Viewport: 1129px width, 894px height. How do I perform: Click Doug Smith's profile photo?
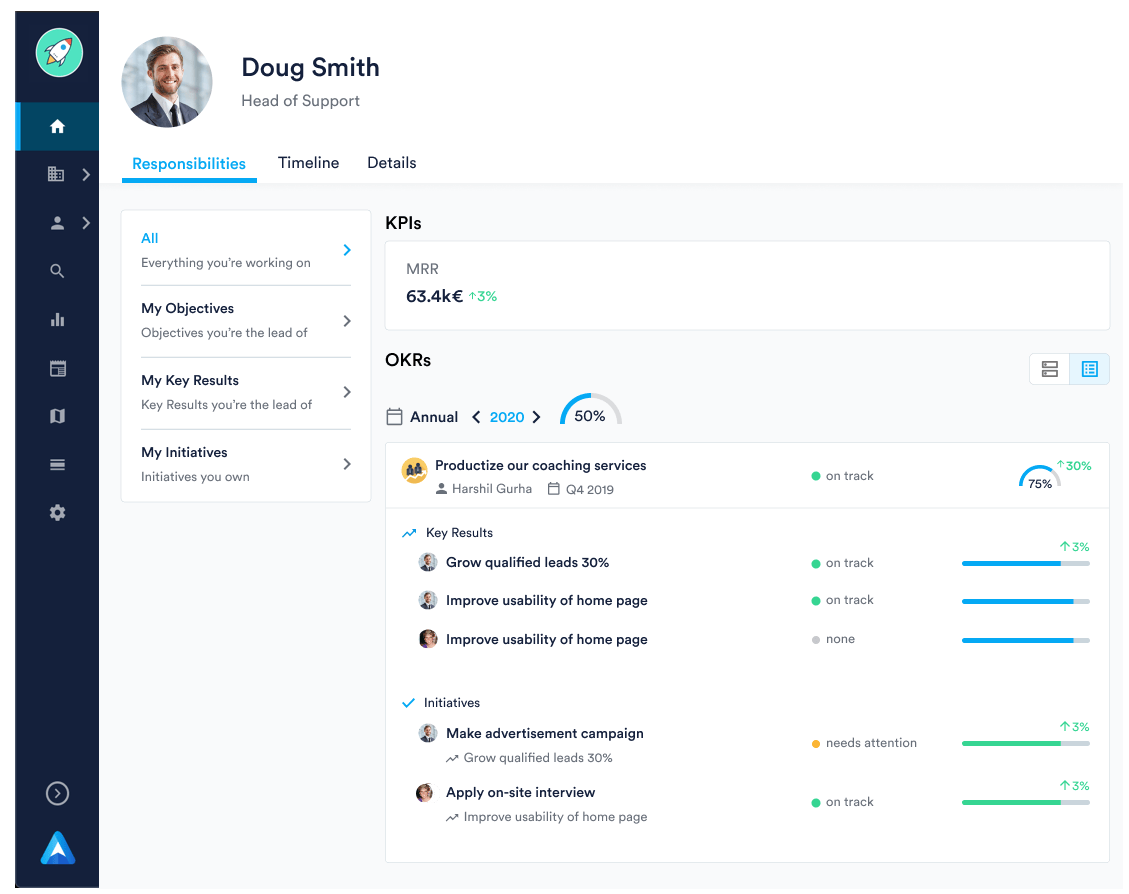click(x=167, y=82)
